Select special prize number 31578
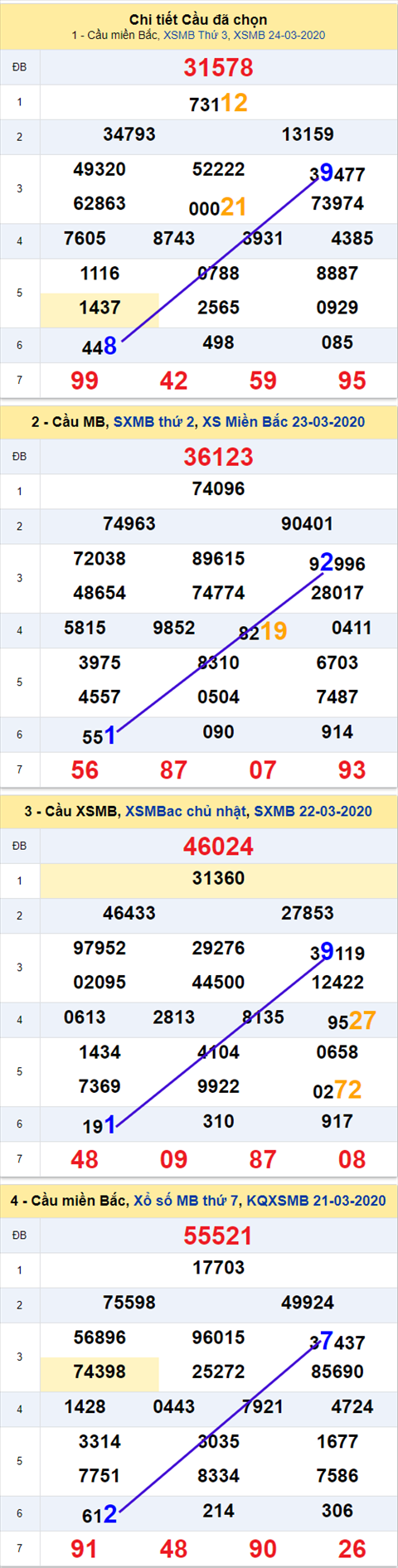The height and width of the screenshot is (1568, 398). coord(218,68)
